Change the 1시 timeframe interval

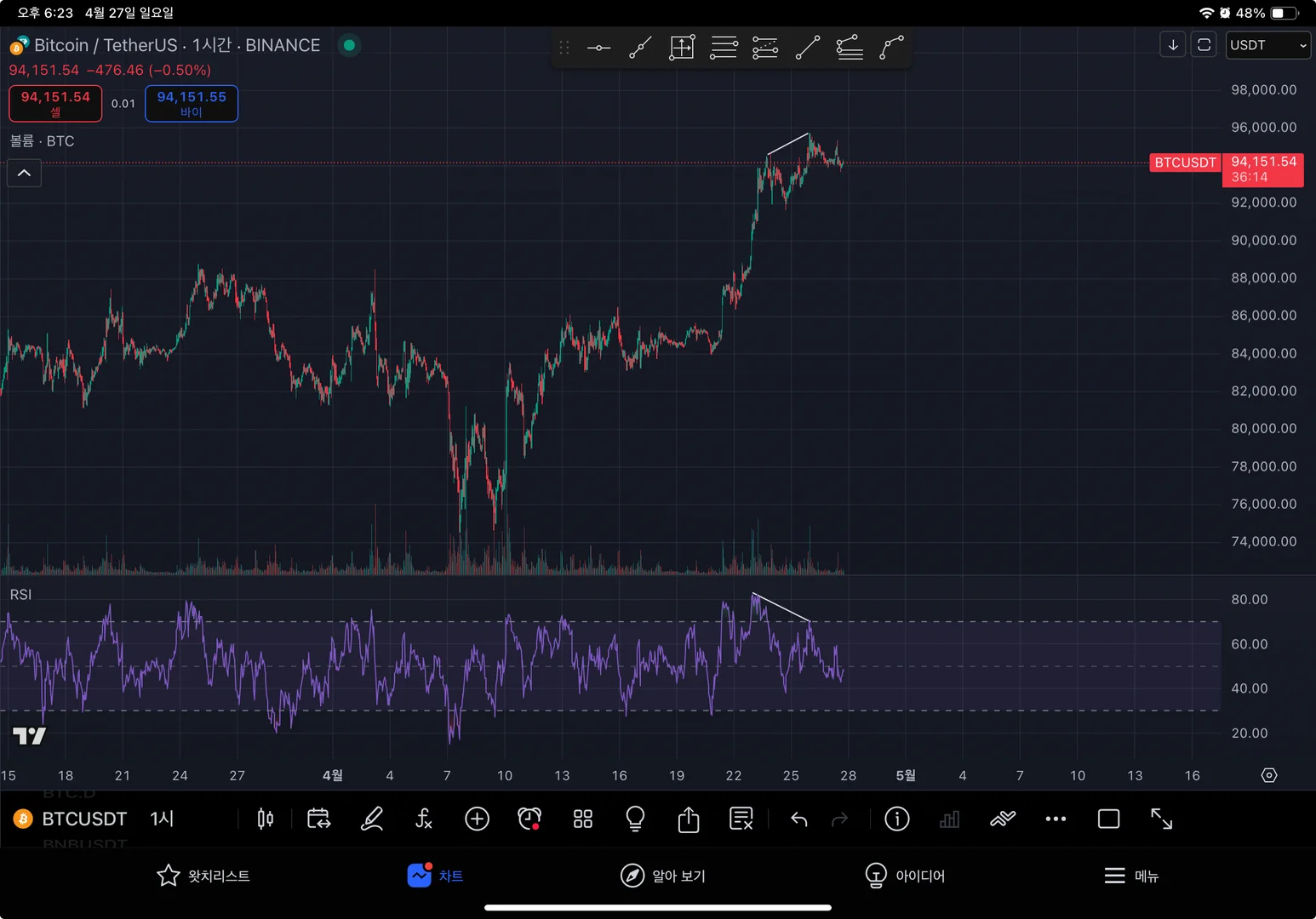tap(162, 819)
